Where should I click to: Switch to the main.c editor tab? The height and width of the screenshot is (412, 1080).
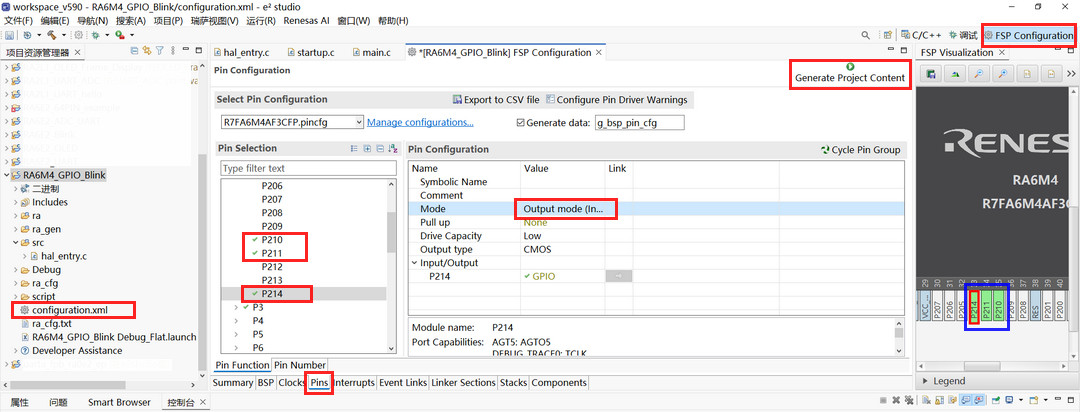371,52
